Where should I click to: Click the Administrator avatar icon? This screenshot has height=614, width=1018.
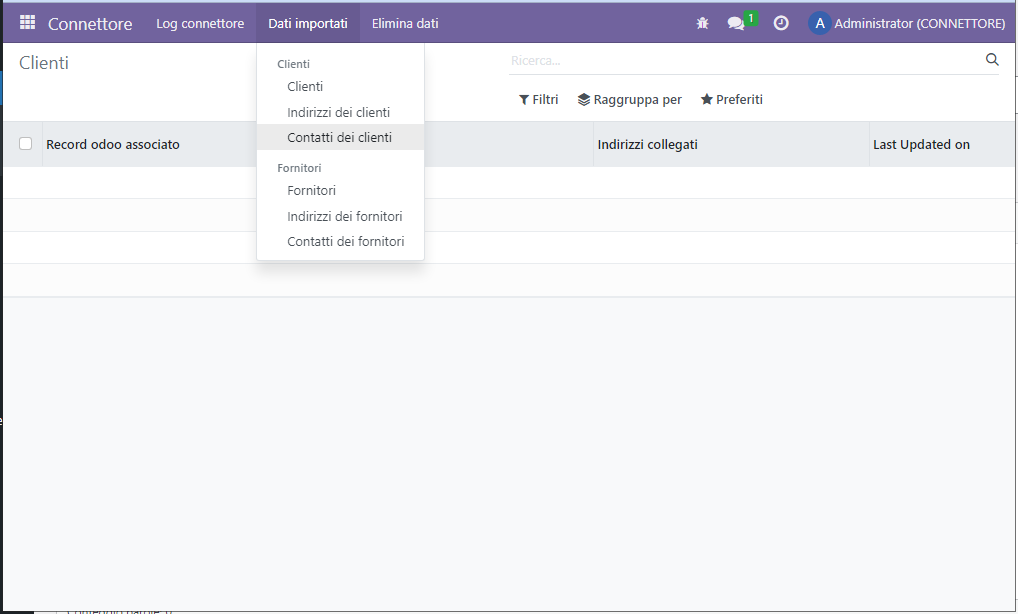coord(819,23)
